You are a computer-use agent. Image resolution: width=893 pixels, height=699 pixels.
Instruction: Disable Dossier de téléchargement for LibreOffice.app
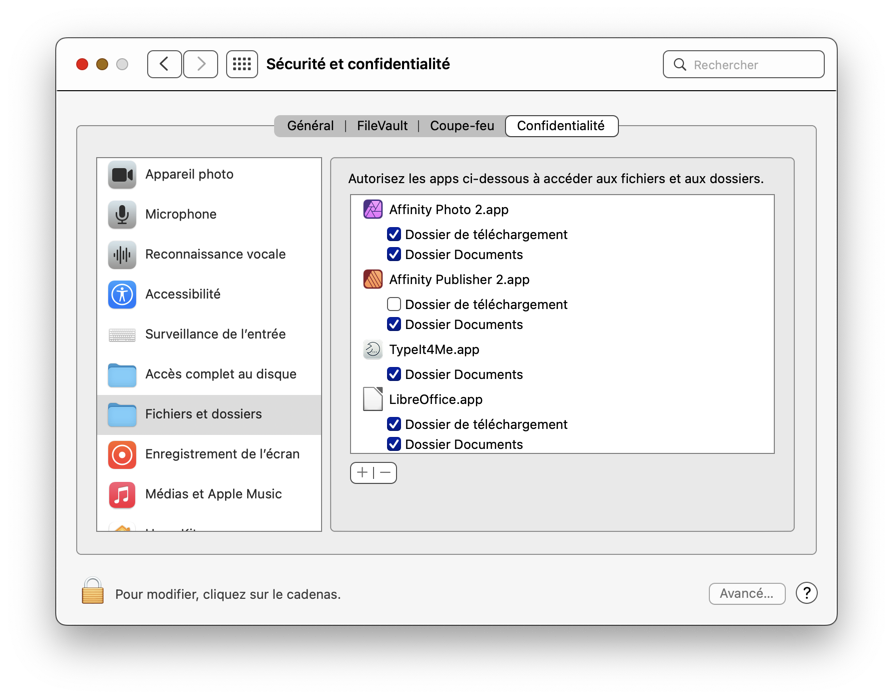point(394,425)
